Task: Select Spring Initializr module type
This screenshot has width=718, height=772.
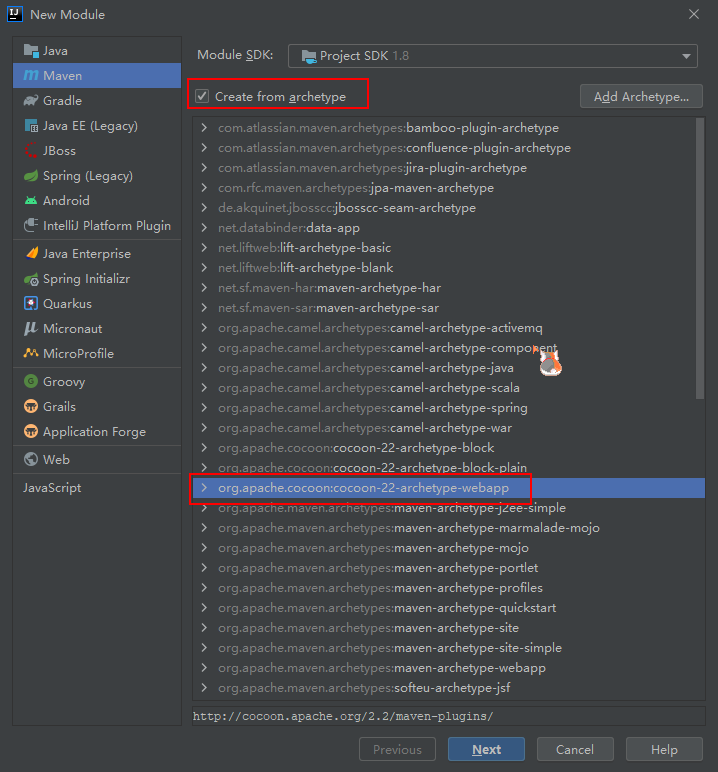Action: [97, 279]
